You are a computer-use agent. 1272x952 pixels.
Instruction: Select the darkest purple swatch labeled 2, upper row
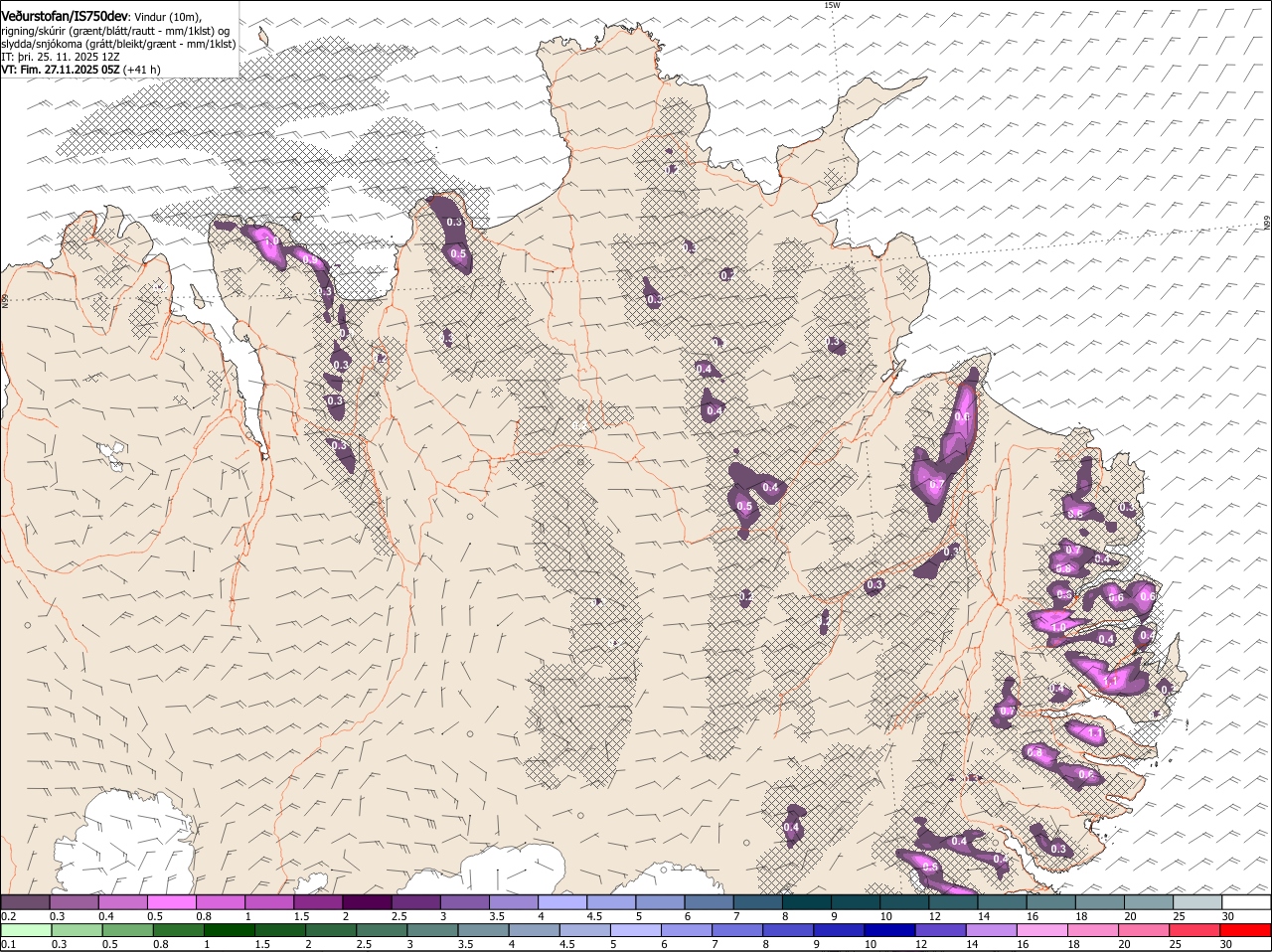(x=367, y=902)
